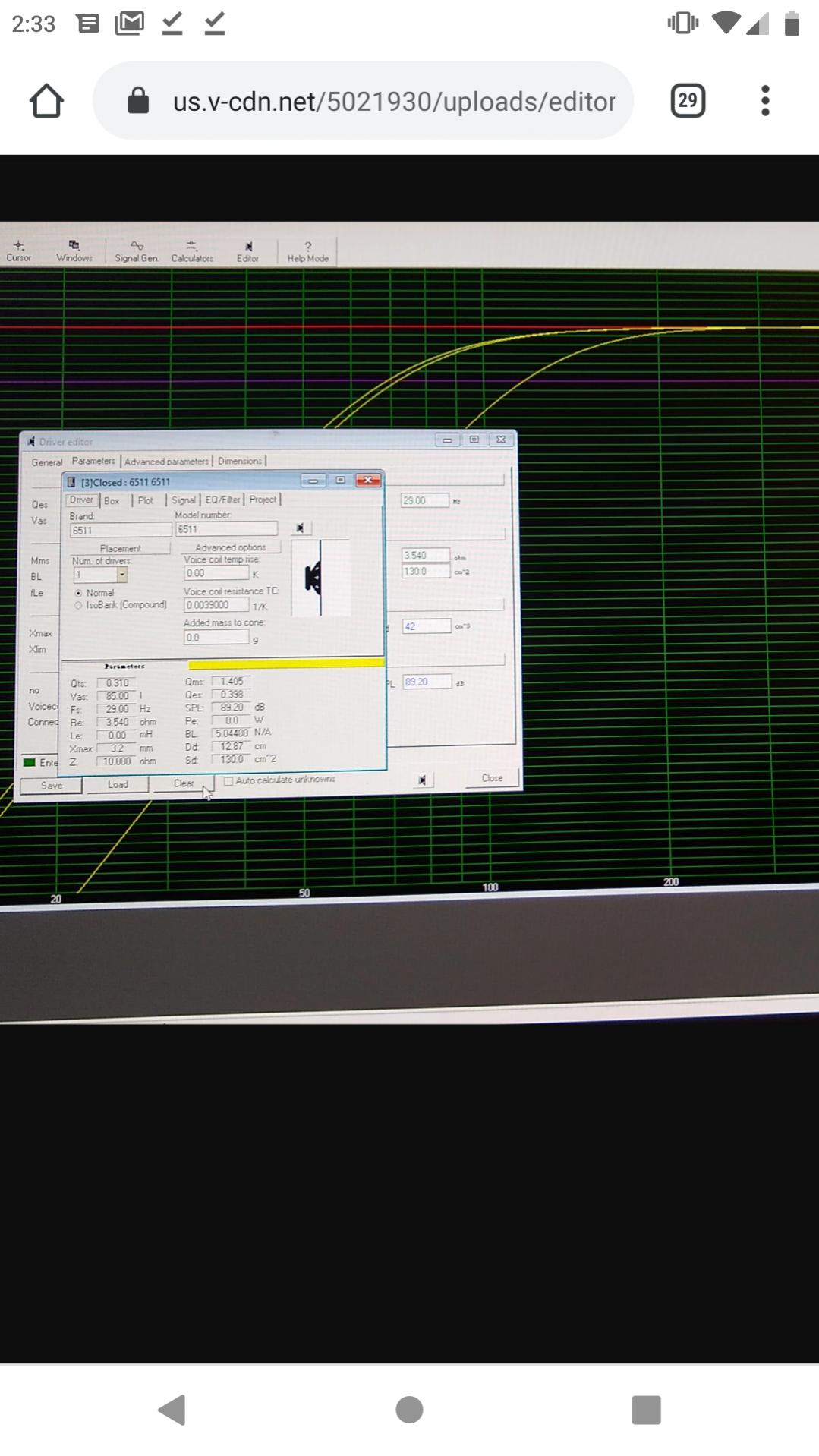Close the [3]Closed : 6511 window
The image size is (819, 1456).
(x=368, y=480)
